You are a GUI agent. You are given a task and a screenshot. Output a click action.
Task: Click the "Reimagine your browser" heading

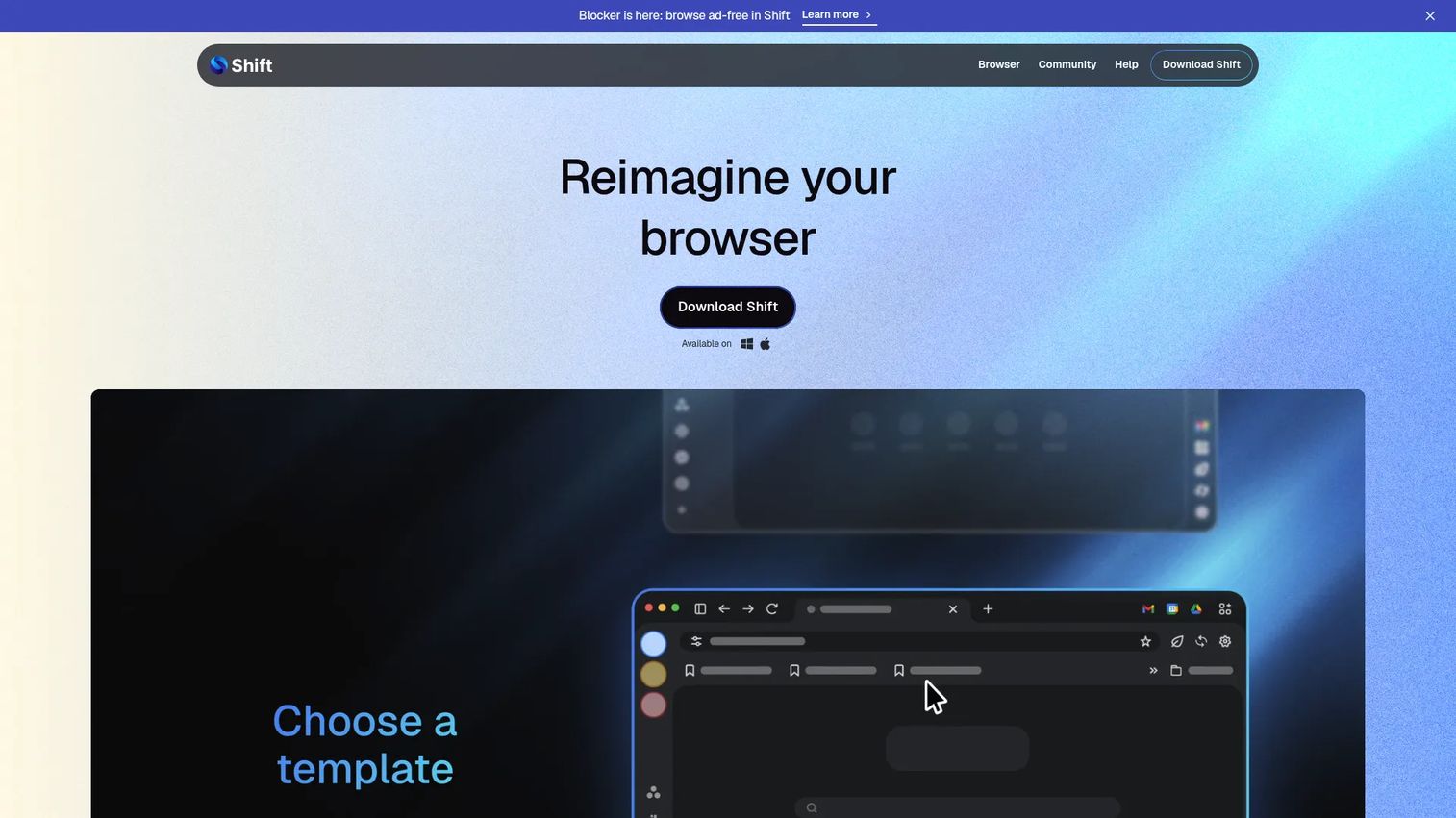(728, 208)
